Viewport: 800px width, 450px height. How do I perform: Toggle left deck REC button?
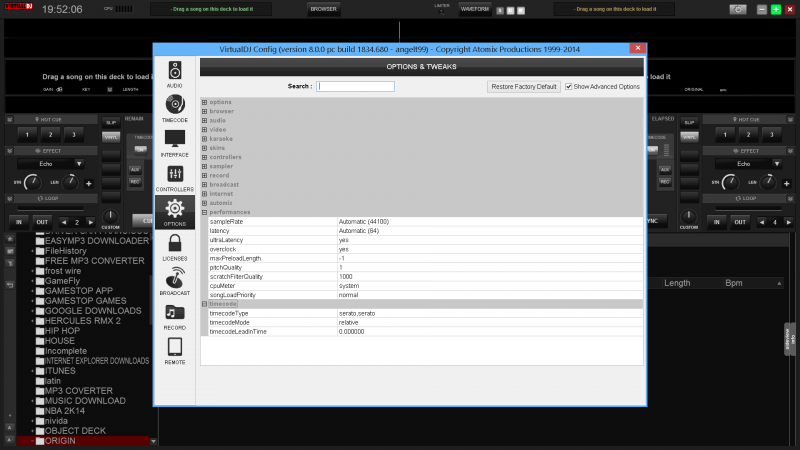coord(135,182)
